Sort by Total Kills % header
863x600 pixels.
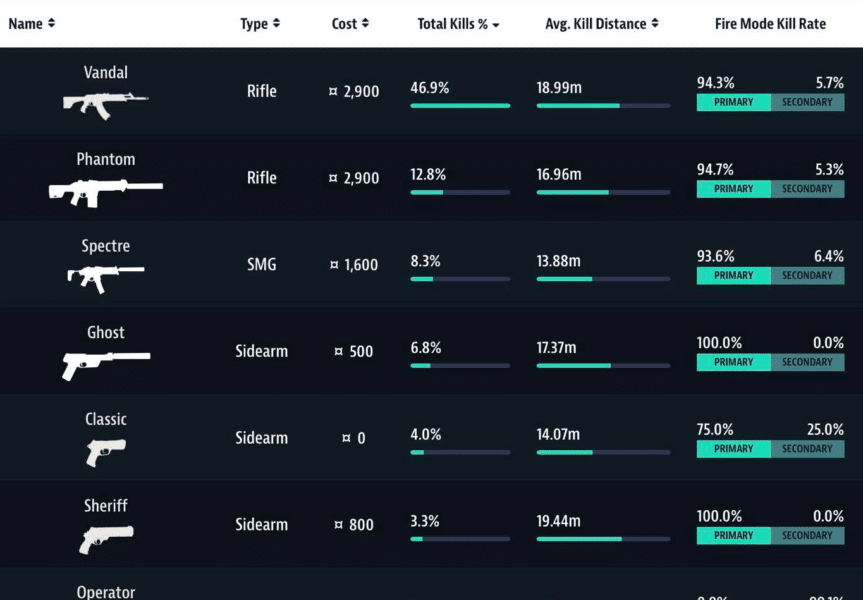[x=458, y=24]
